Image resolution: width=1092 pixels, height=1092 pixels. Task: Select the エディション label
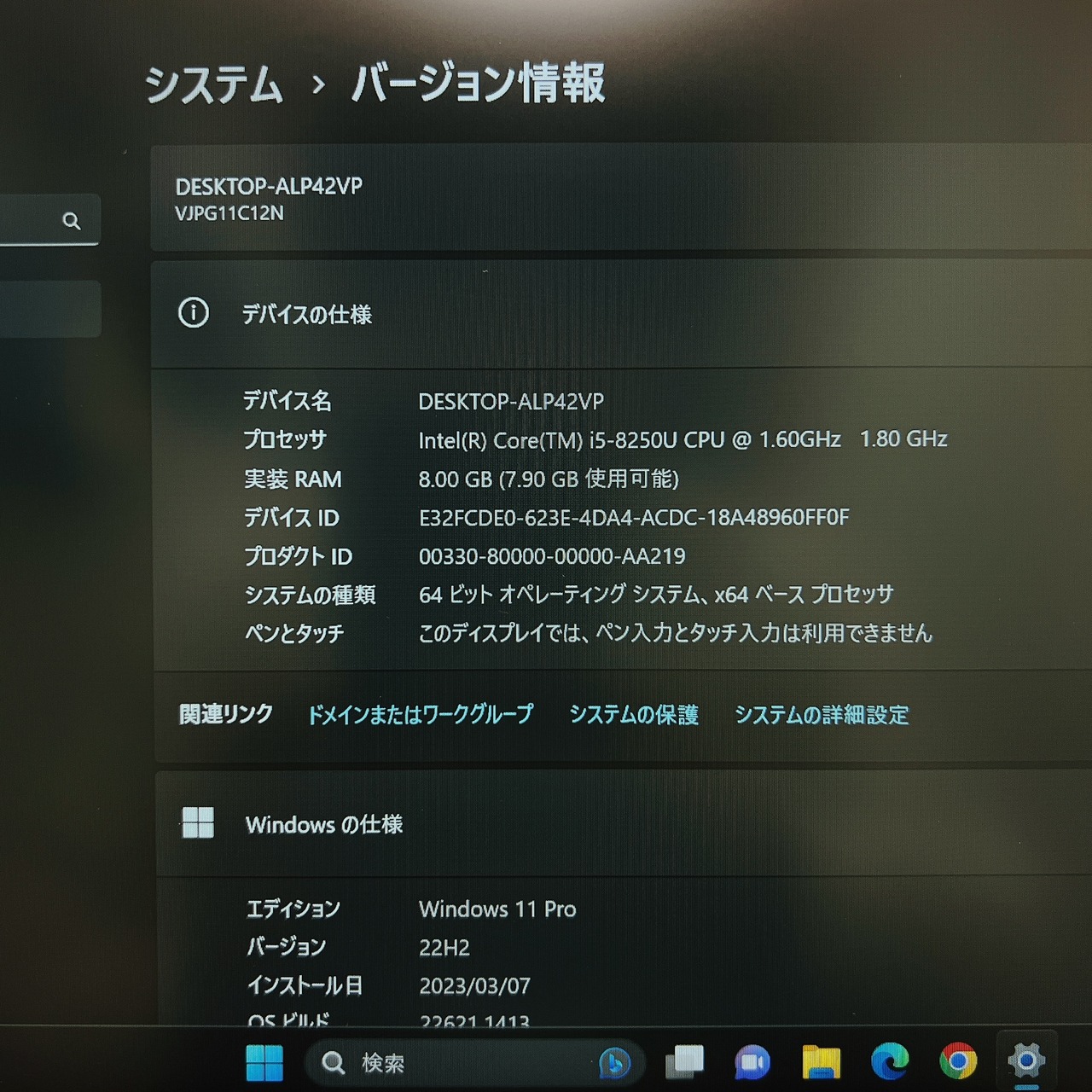293,909
